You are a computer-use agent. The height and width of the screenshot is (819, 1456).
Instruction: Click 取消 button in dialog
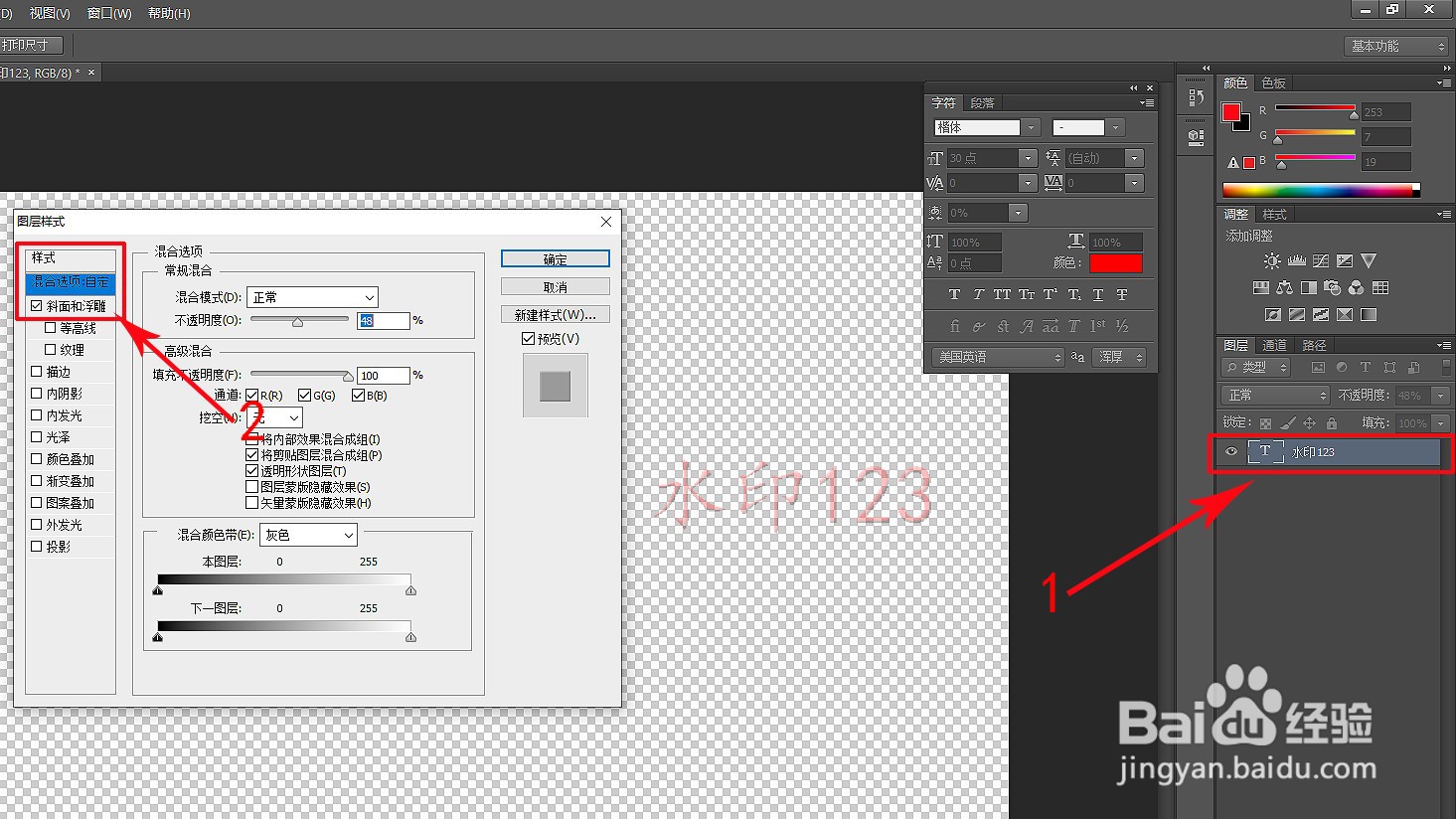click(x=556, y=286)
